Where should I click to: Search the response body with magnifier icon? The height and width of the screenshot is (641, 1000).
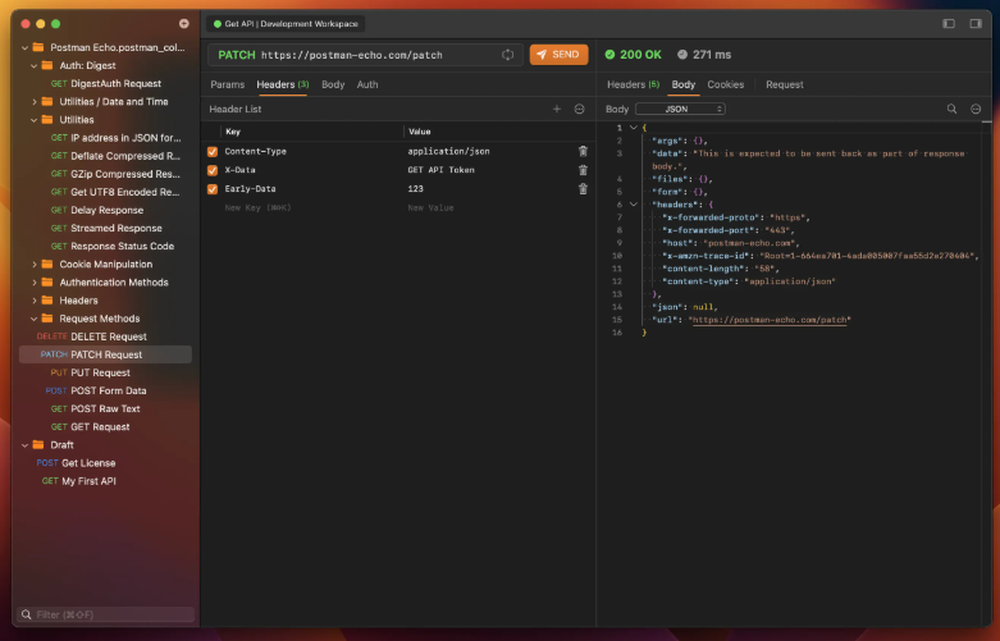pos(952,109)
